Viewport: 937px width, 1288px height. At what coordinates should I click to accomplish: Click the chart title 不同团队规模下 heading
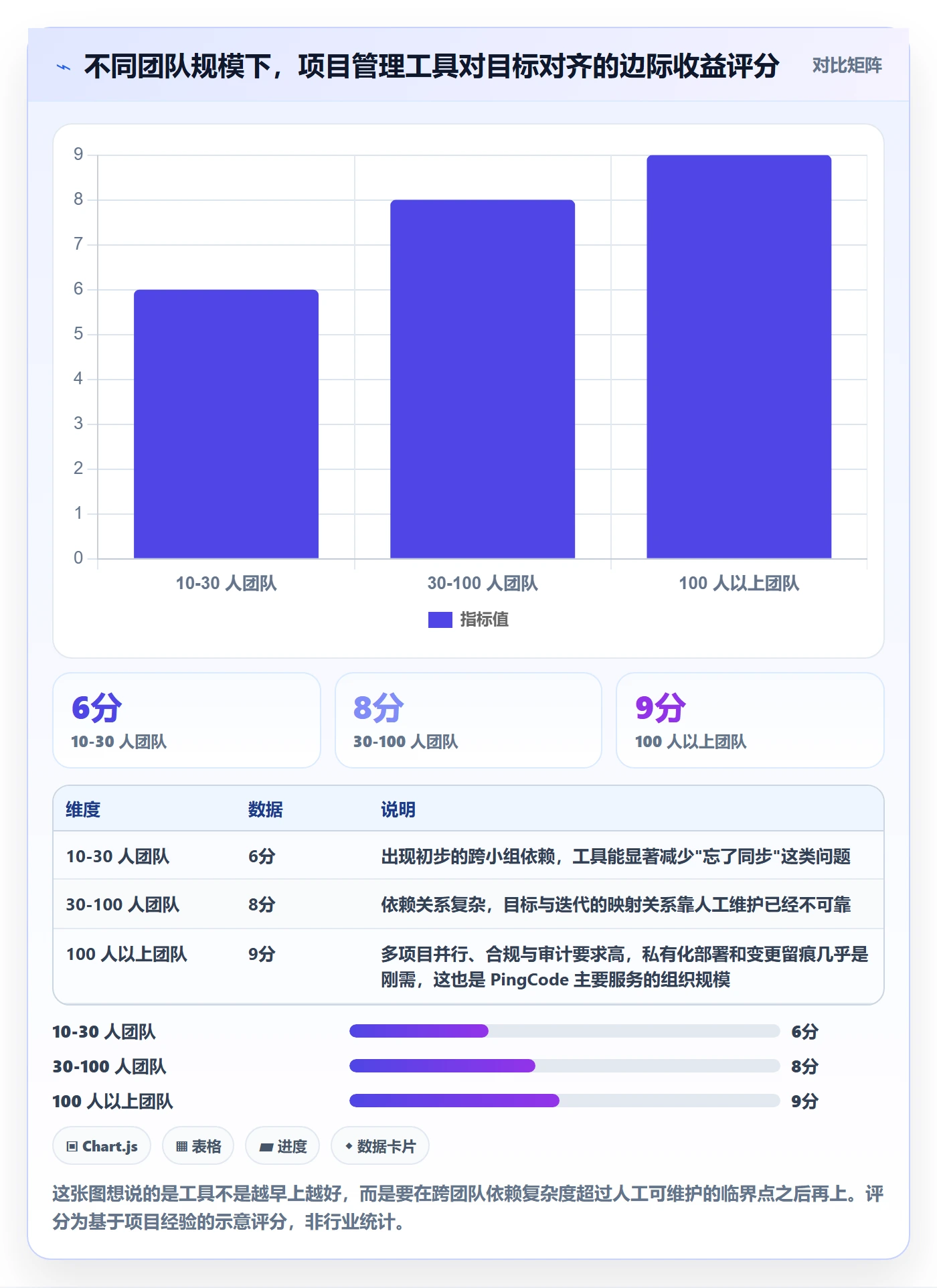432,66
